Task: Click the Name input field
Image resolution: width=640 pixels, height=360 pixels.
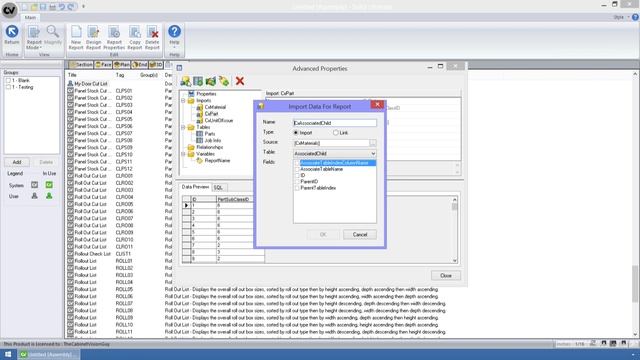Action: point(335,123)
